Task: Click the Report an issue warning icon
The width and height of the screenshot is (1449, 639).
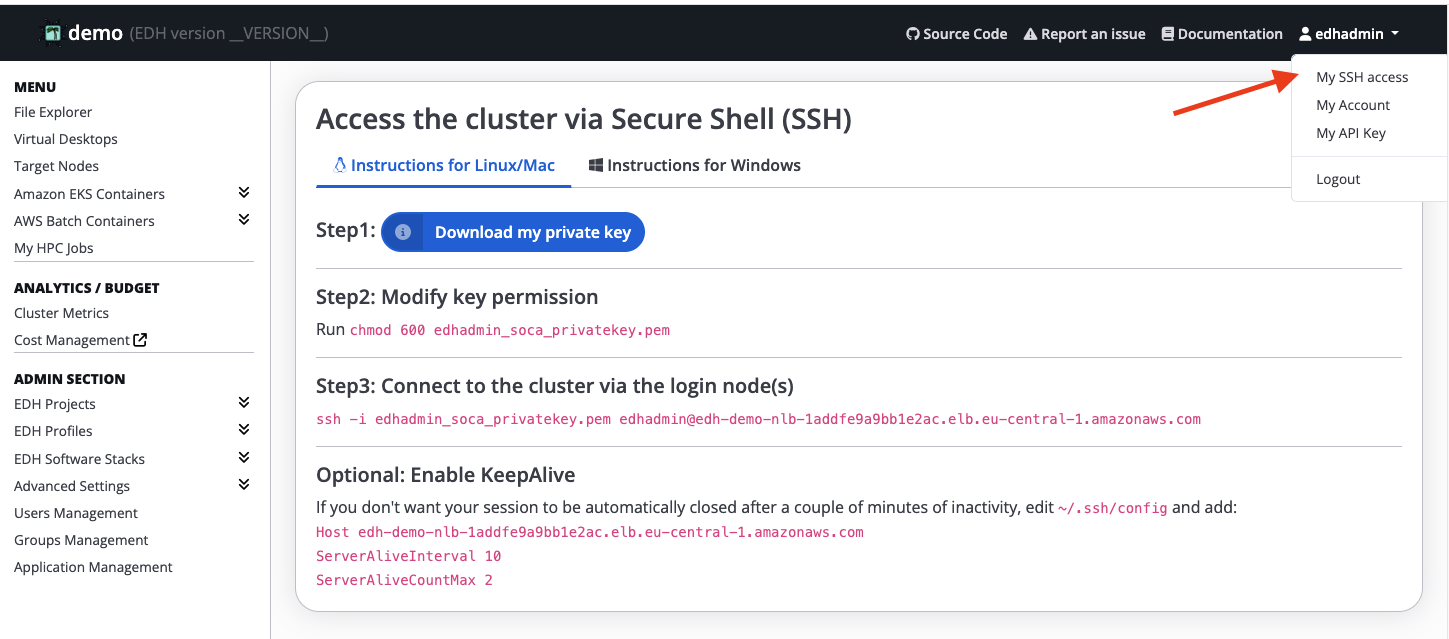Action: point(1030,34)
